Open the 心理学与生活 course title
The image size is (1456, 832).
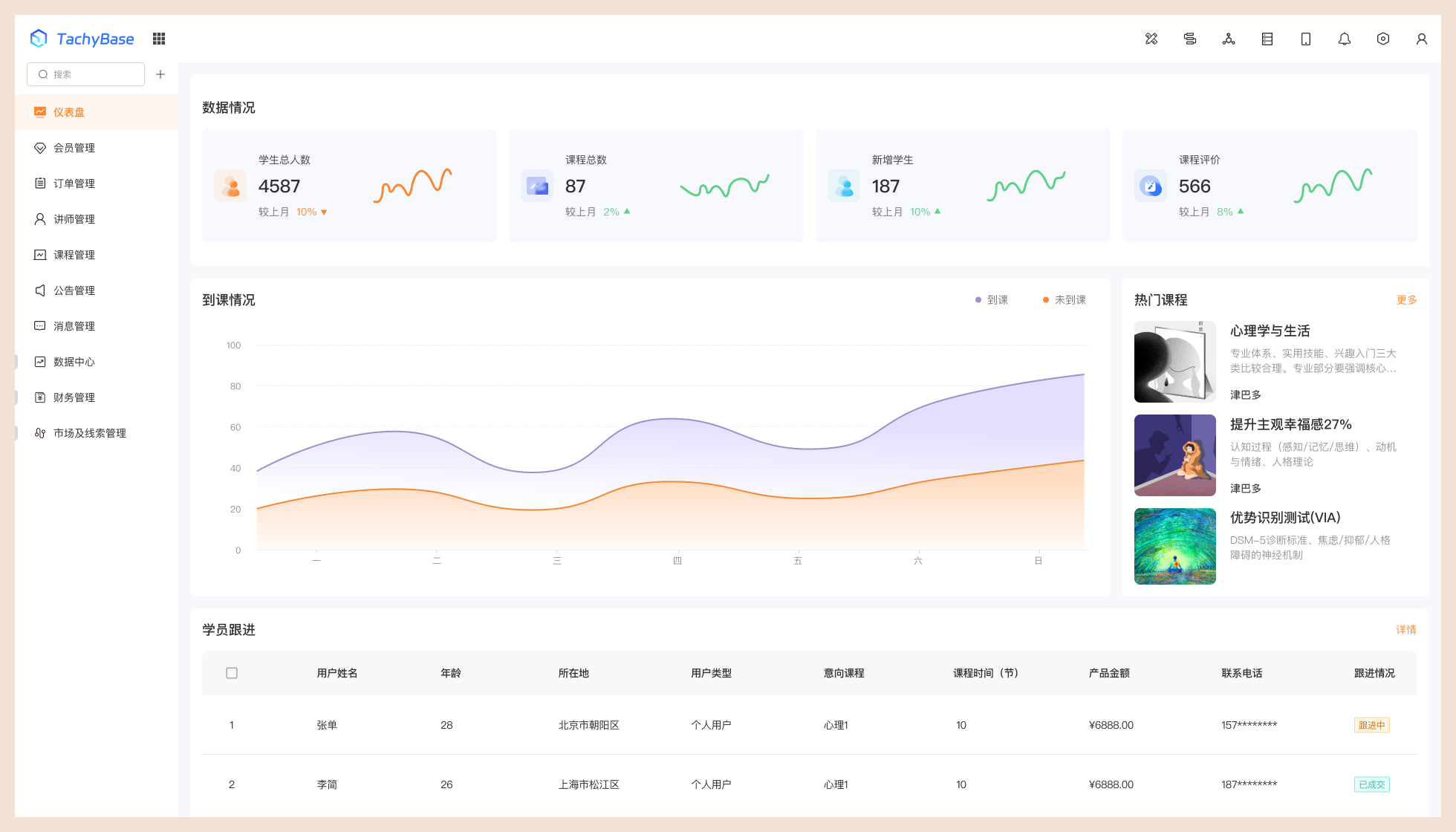pos(1270,331)
